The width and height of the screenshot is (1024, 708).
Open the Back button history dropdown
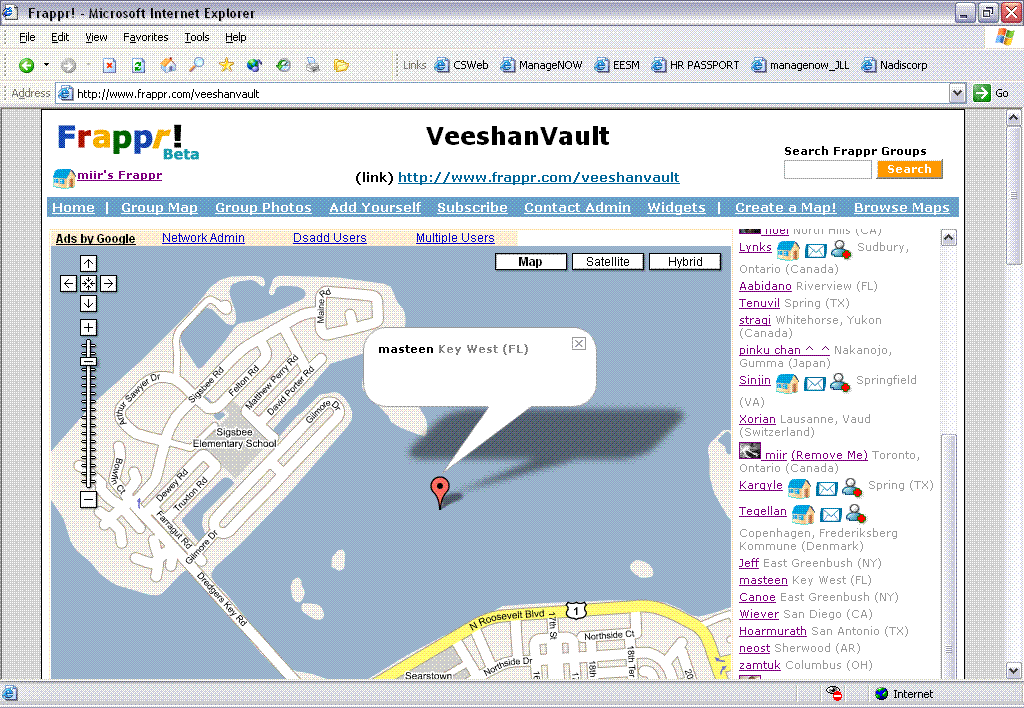click(x=46, y=65)
